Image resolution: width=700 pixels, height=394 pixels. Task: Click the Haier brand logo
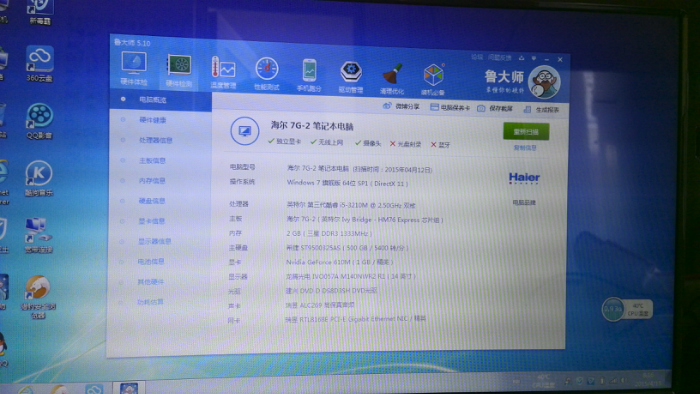coord(524,178)
